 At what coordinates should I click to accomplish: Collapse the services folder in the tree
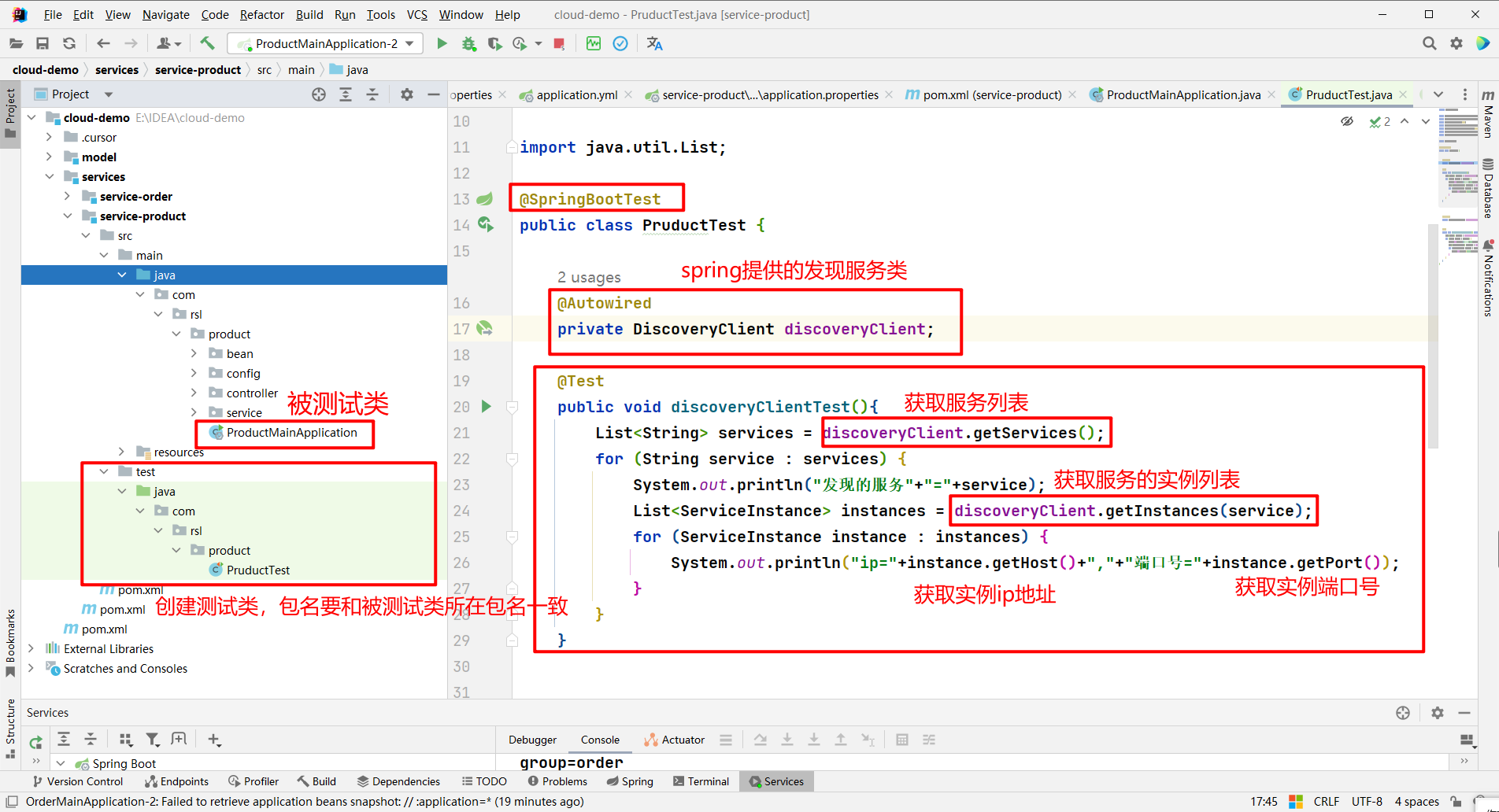click(x=50, y=176)
